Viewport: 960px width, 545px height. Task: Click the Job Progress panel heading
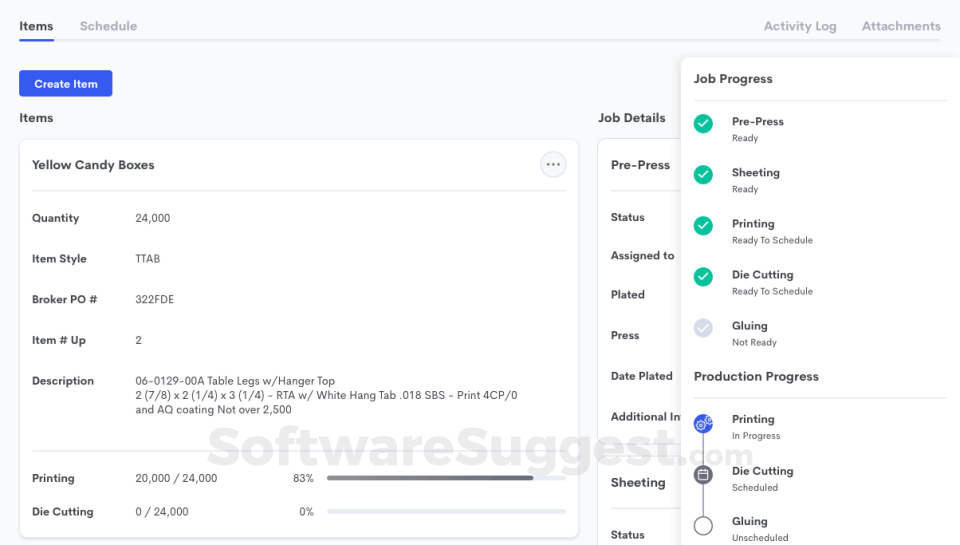[x=733, y=79]
